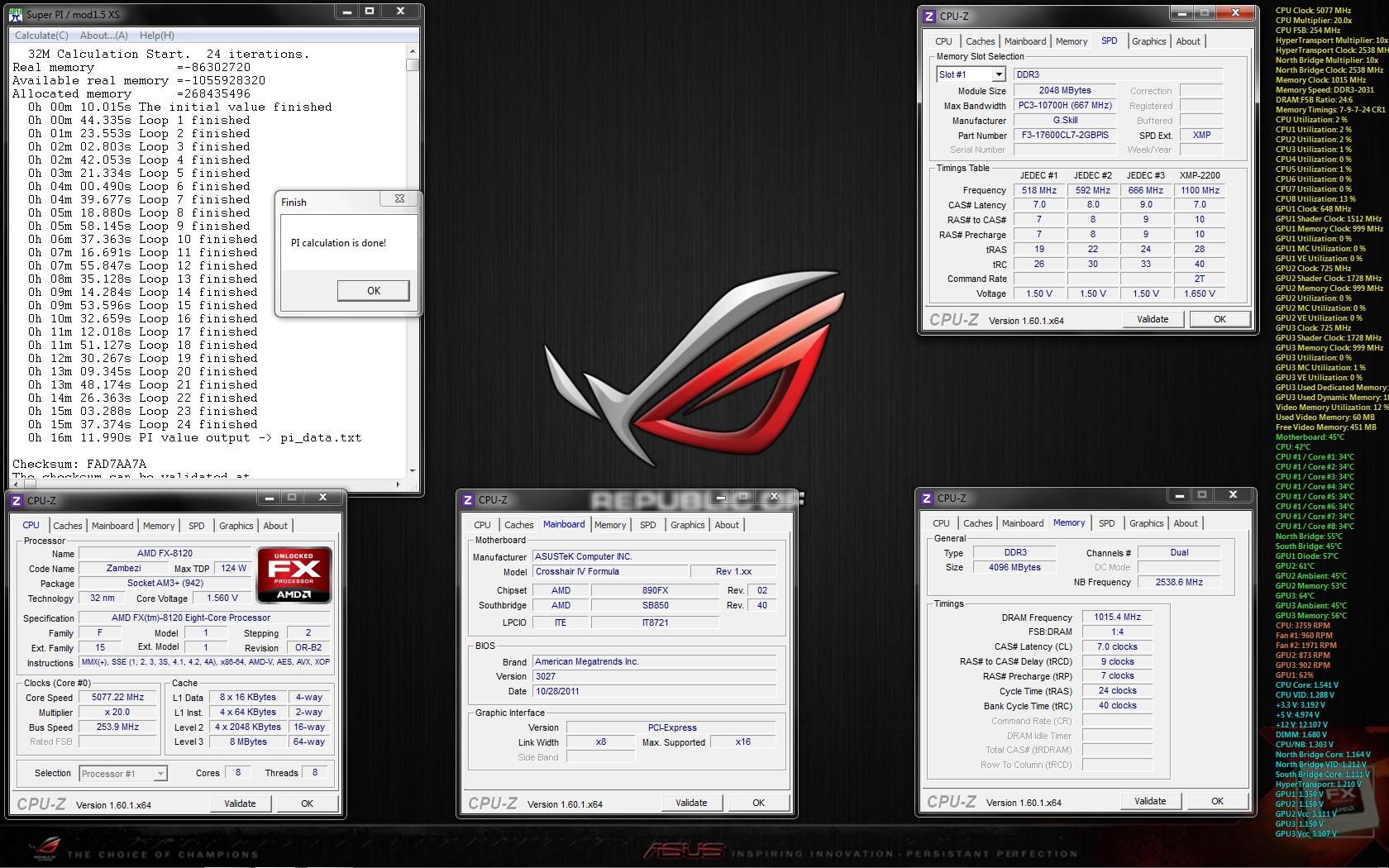Open Memory tab in Mainboard window
Image resolution: width=1389 pixels, height=868 pixels.
(610, 525)
